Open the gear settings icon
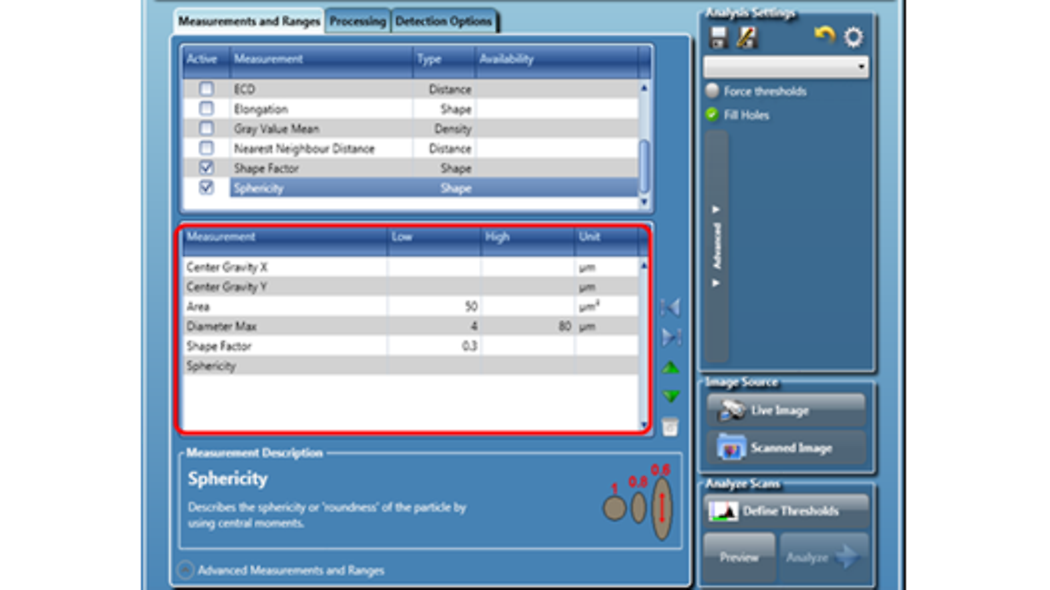 click(x=853, y=38)
